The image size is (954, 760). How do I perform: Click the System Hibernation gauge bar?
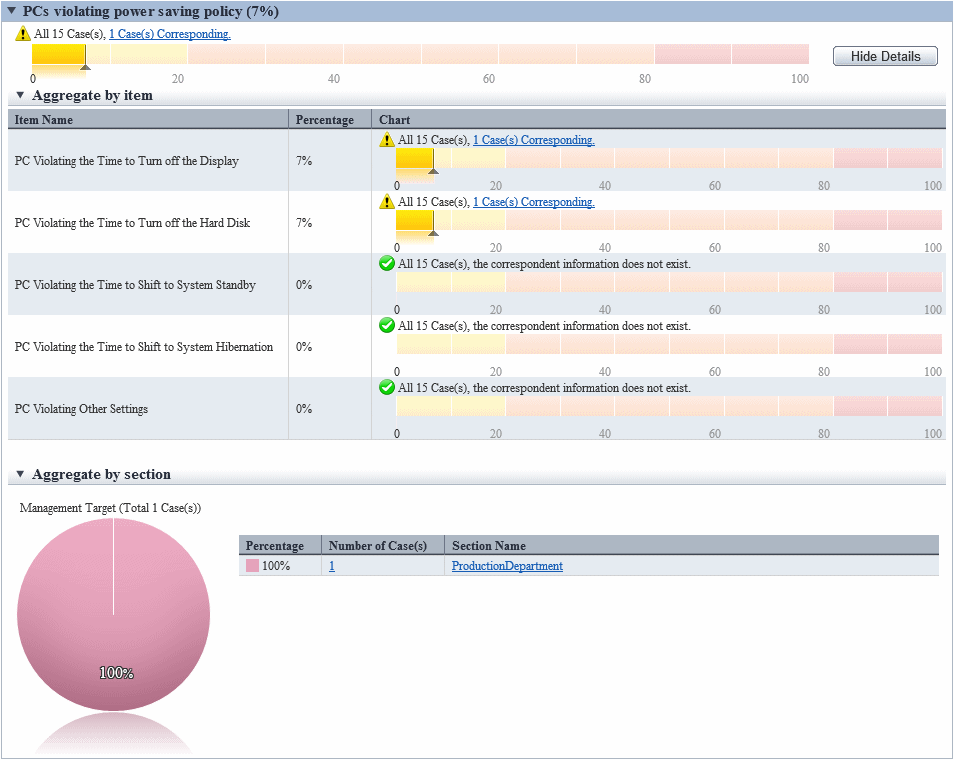coord(669,344)
